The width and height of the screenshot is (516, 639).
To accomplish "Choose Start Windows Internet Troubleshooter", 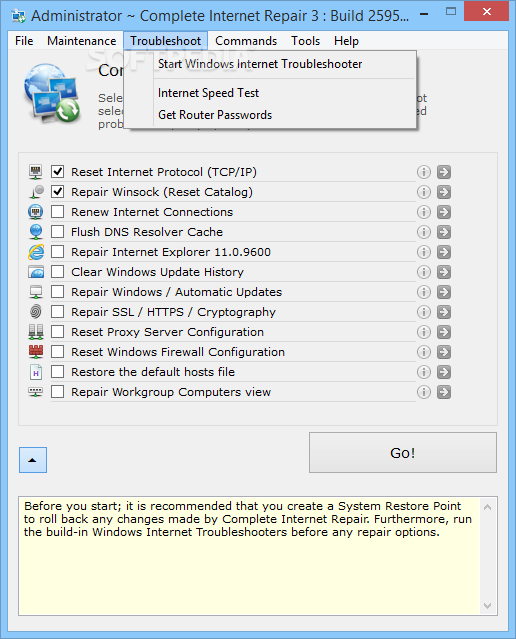I will click(270, 64).
